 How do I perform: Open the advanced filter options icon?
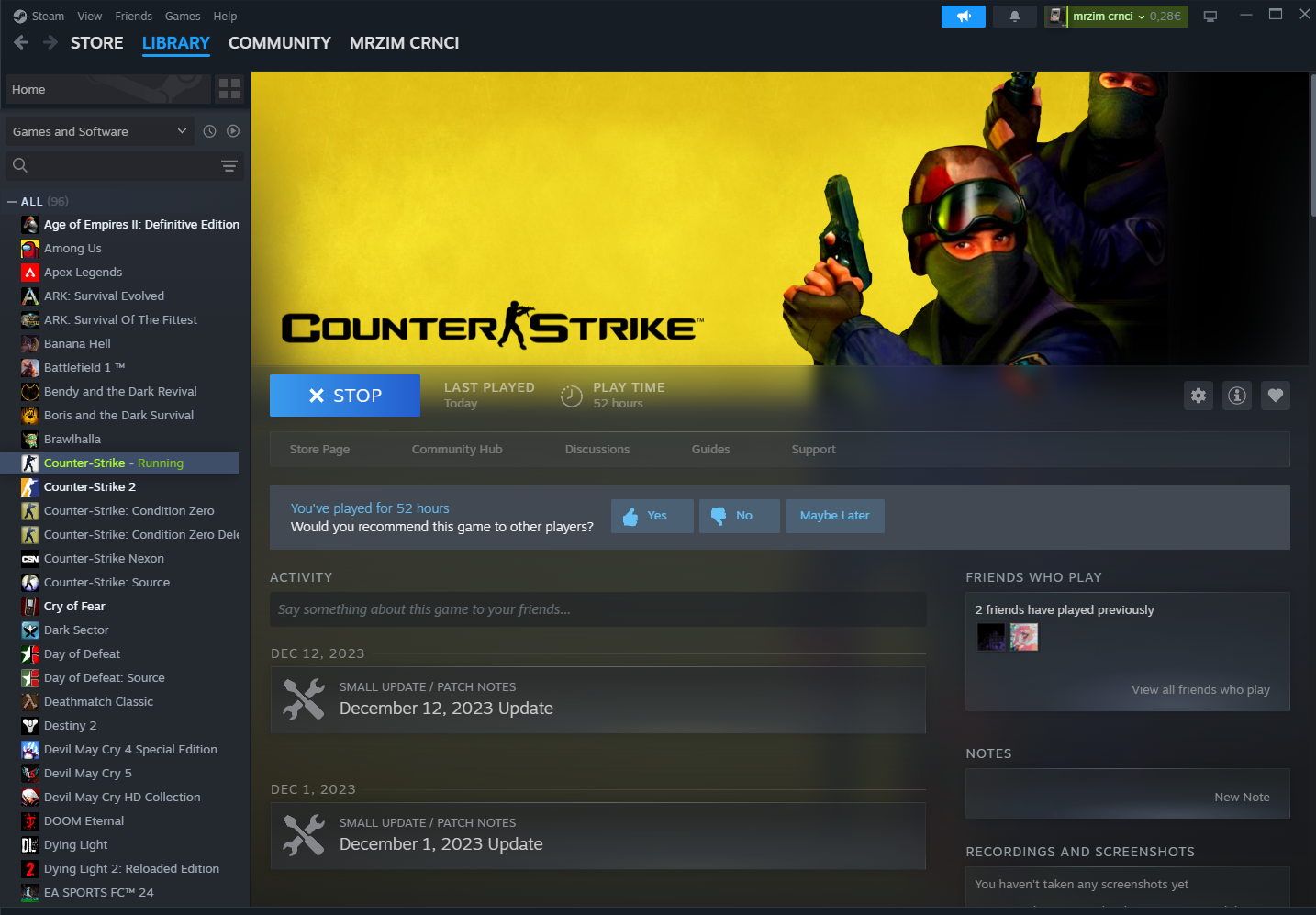pyautogui.click(x=229, y=166)
